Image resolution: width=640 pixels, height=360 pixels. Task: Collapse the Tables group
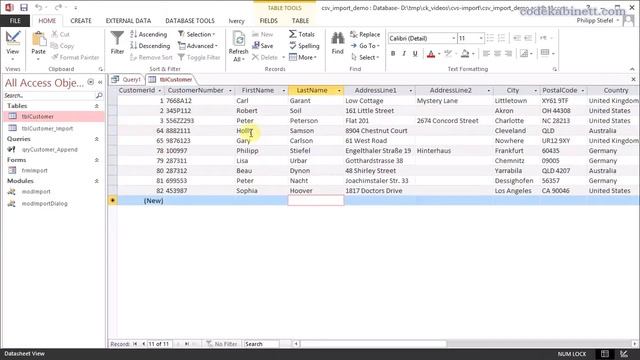(97, 106)
